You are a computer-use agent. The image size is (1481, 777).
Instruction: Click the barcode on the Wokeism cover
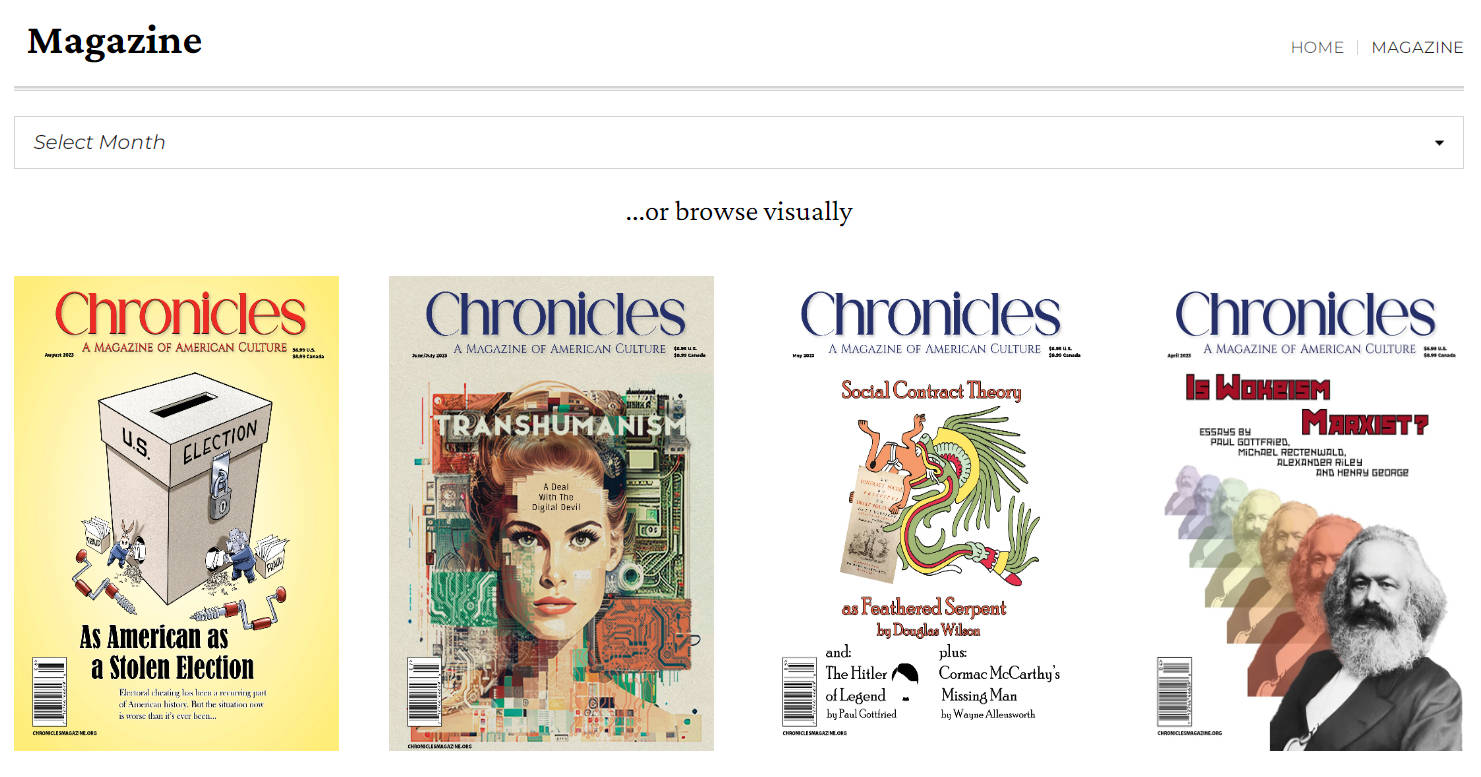click(1174, 691)
